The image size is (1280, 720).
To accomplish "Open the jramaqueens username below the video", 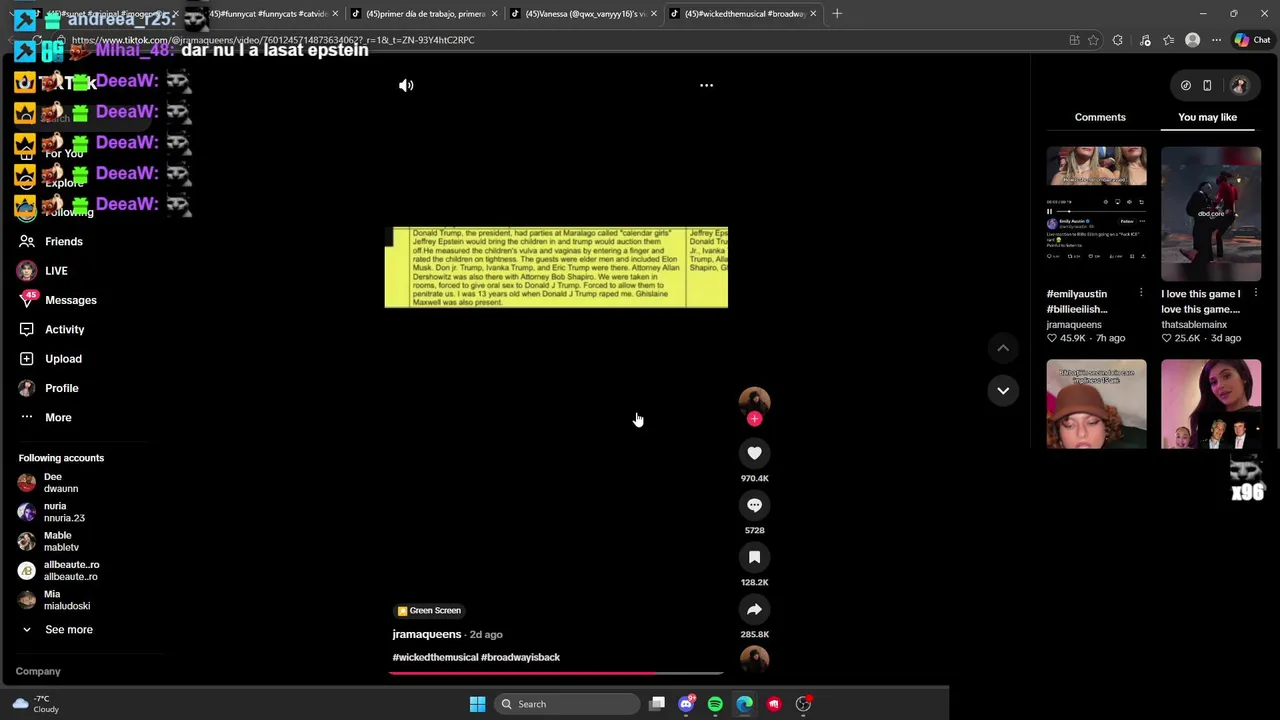I will pyautogui.click(x=427, y=634).
